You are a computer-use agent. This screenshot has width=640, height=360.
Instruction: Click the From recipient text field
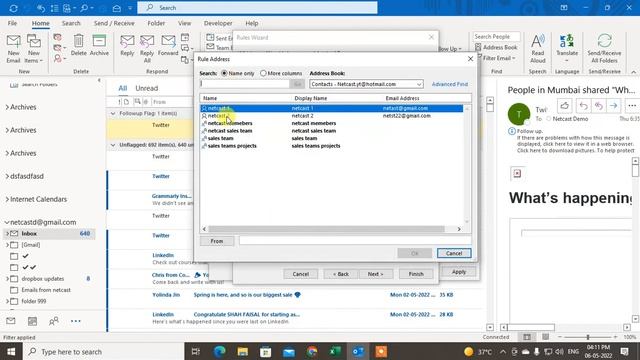click(355, 241)
